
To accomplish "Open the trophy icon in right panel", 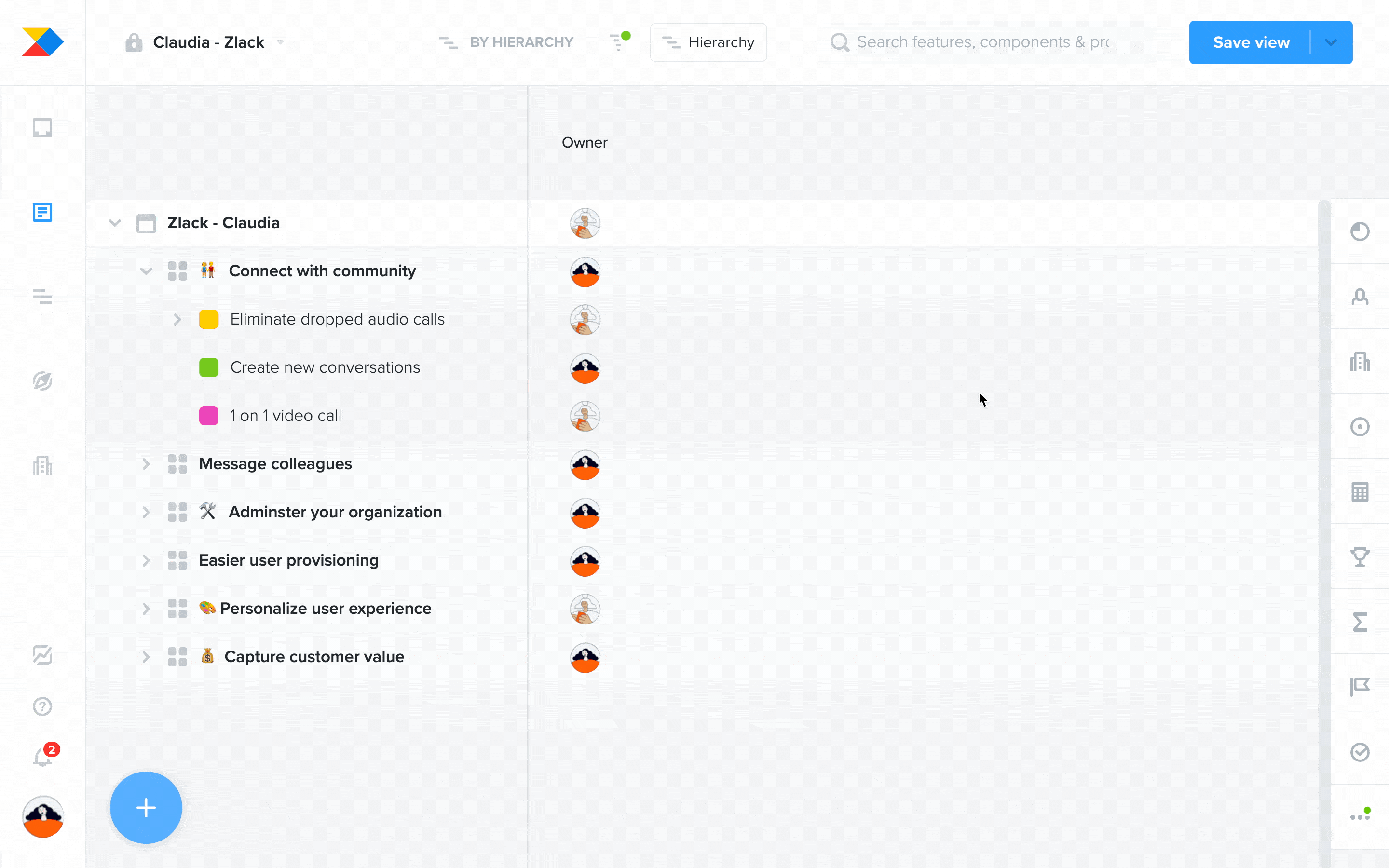I will 1360,557.
